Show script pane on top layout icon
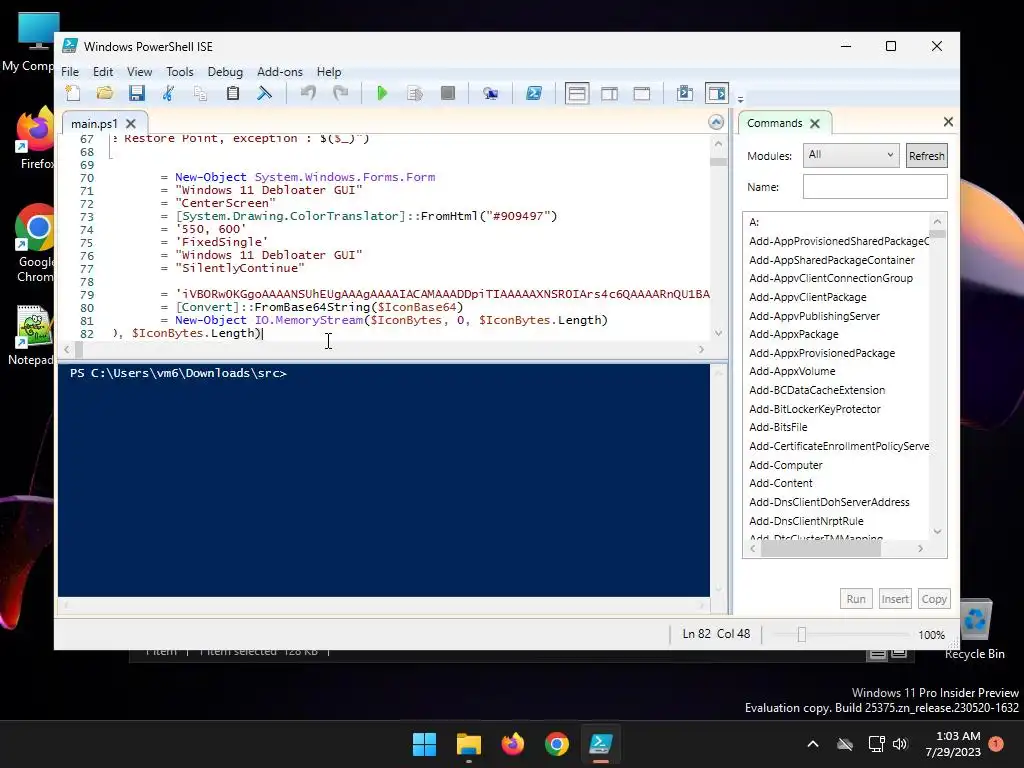Viewport: 1024px width, 768px height. point(577,93)
